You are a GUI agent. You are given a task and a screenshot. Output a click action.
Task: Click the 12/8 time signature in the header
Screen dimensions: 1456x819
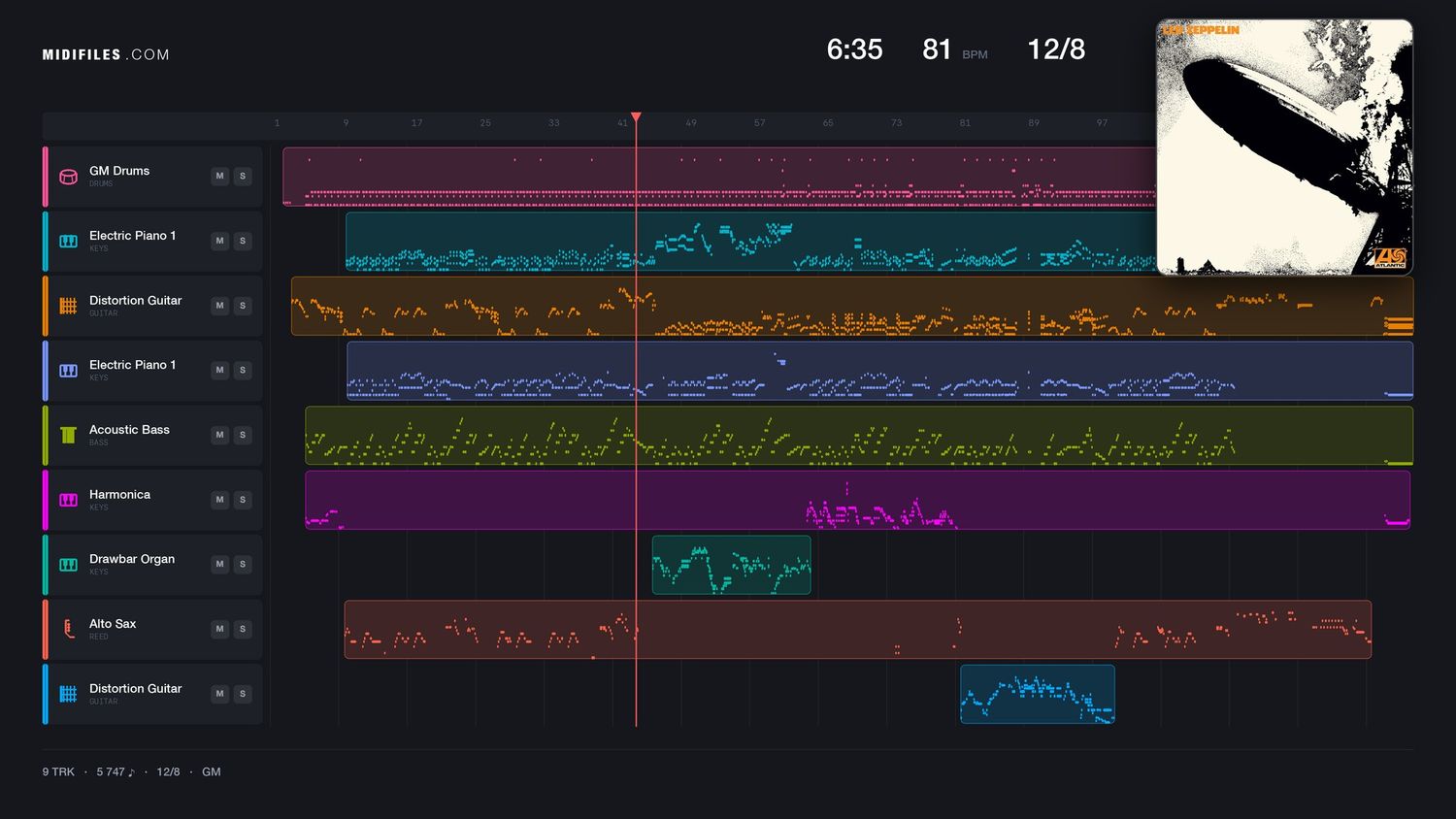[x=1056, y=49]
